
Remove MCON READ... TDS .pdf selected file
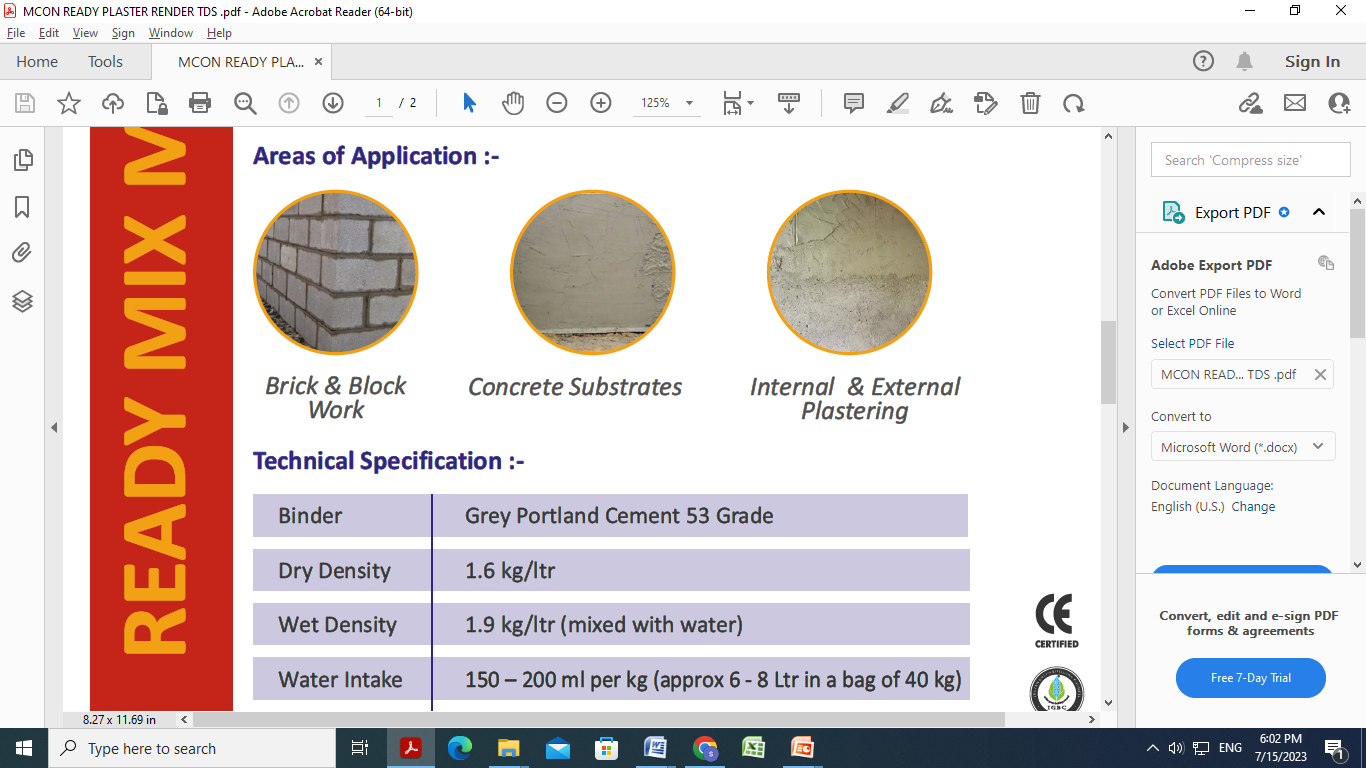1320,375
